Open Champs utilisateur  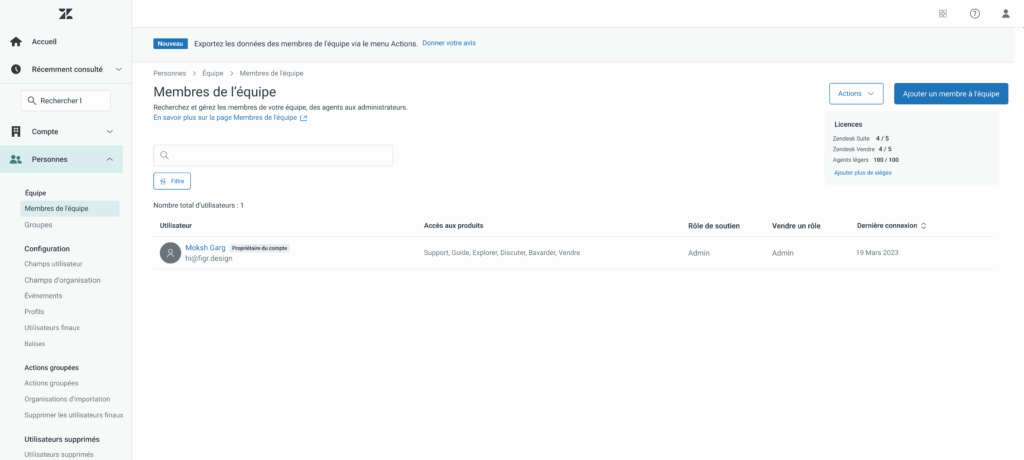point(54,264)
